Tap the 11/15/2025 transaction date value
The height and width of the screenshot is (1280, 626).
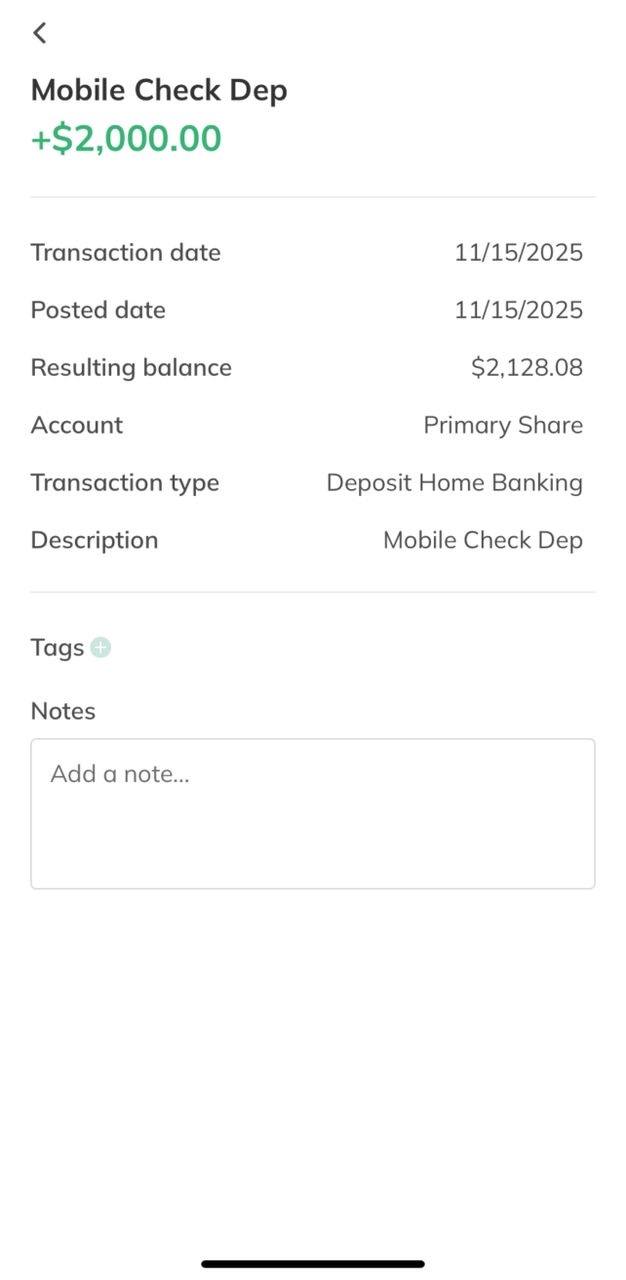518,253
